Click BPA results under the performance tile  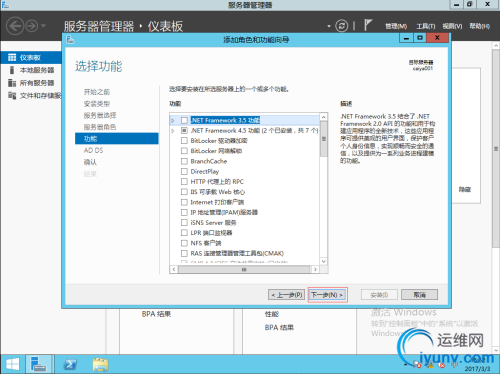pos(279,328)
